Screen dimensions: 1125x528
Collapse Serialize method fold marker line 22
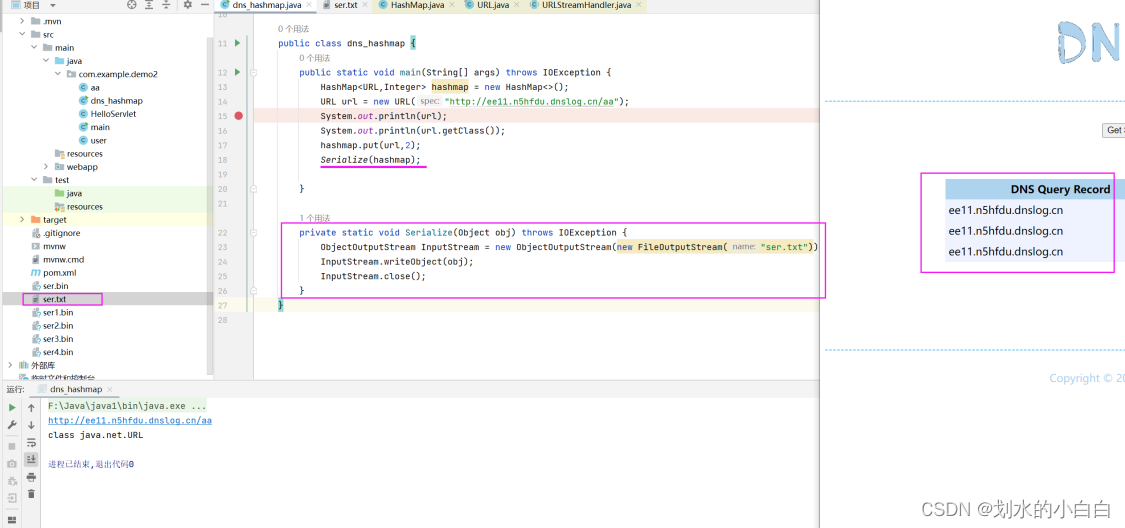[x=253, y=232]
